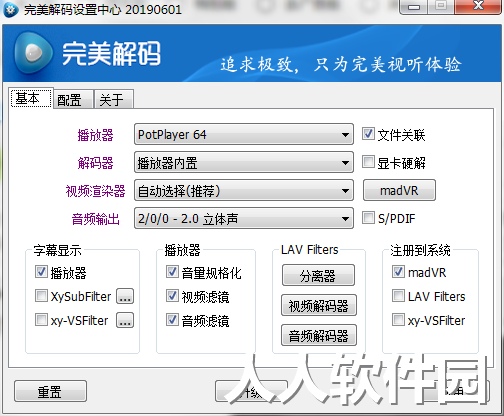Expand the 音频输出 dropdown showing 2.0 立体声
The width and height of the screenshot is (504, 416).
244,218
